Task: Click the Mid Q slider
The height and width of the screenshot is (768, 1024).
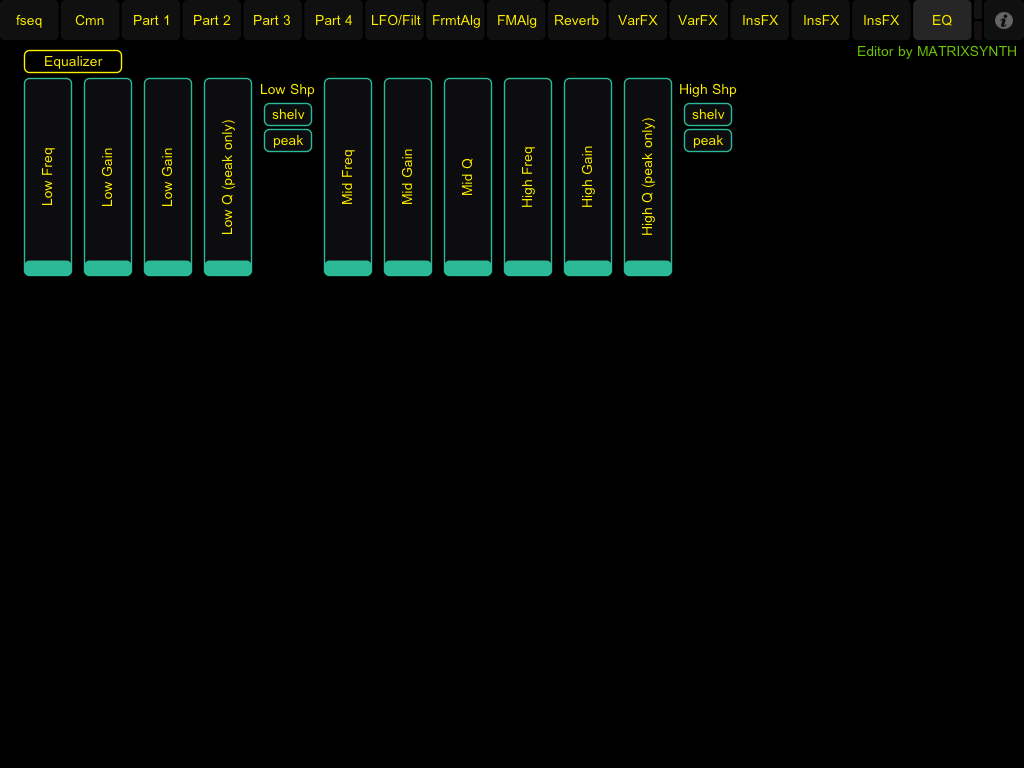Action: pos(468,177)
